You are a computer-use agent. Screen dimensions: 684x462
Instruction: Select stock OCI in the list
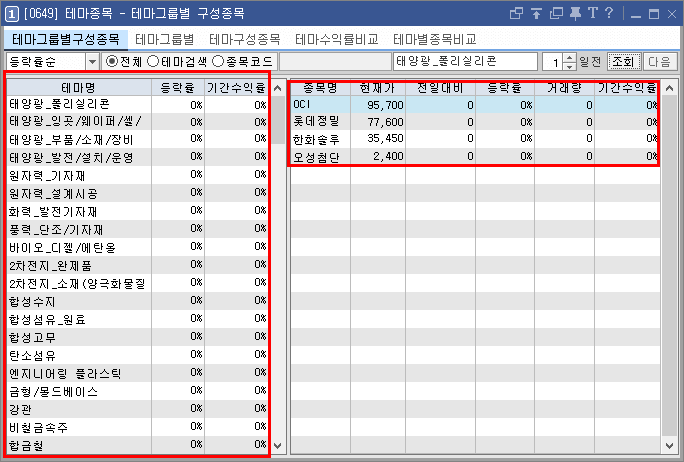(x=475, y=105)
